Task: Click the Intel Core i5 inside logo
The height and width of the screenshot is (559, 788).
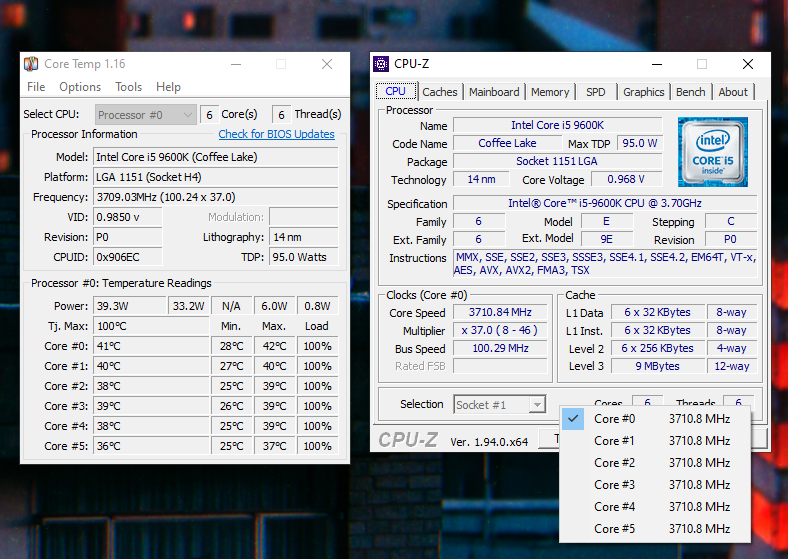Action: click(713, 152)
